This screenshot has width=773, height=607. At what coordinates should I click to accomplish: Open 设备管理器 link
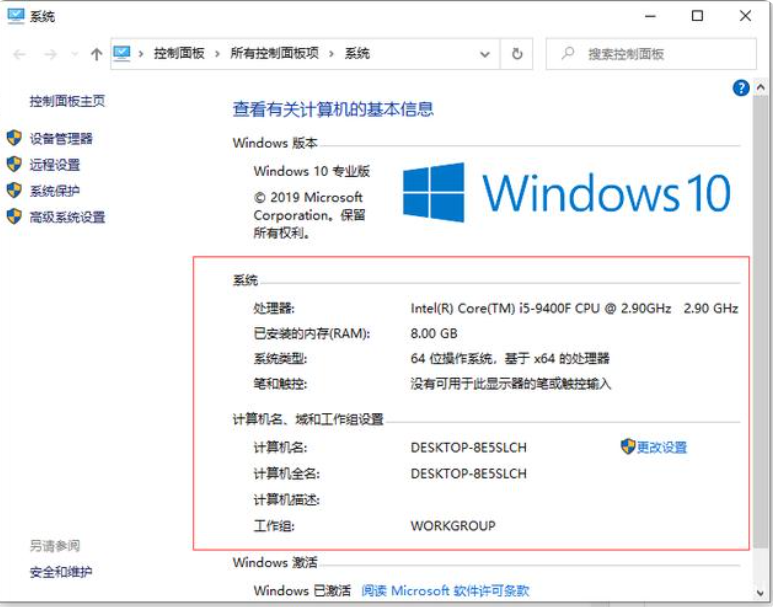point(61,139)
